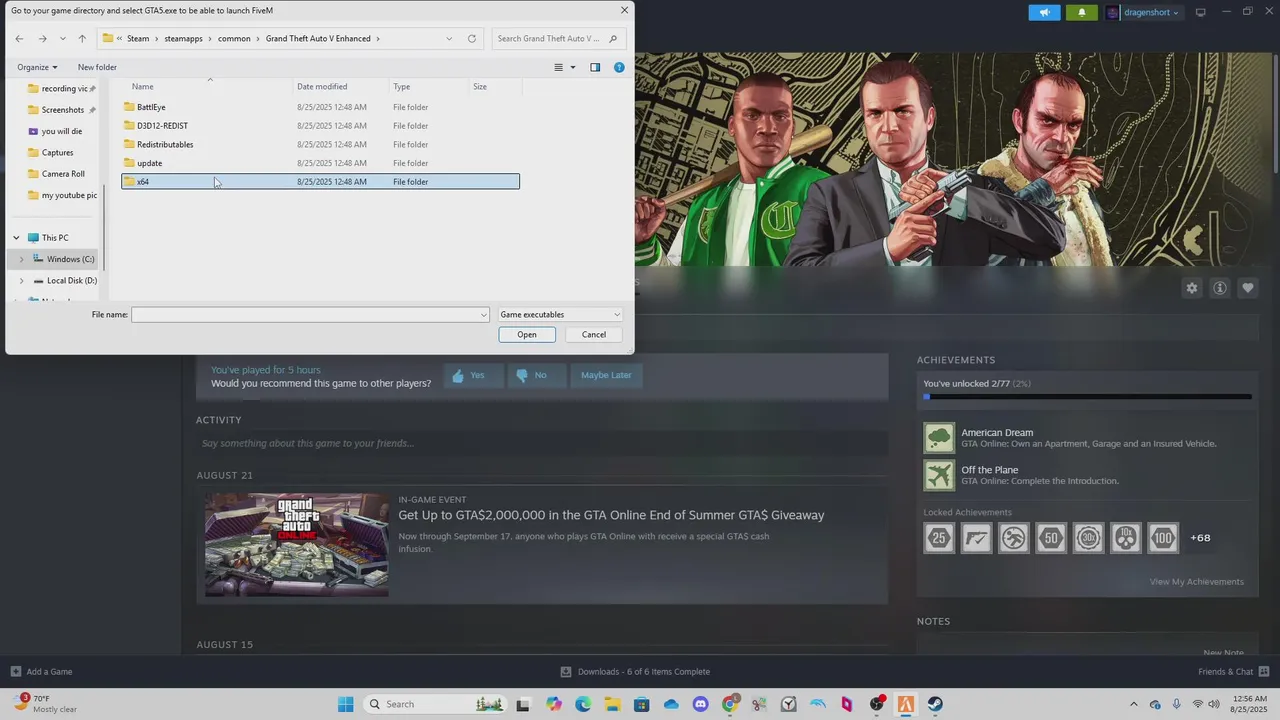Open the Game executables file type dropdown

[560, 315]
